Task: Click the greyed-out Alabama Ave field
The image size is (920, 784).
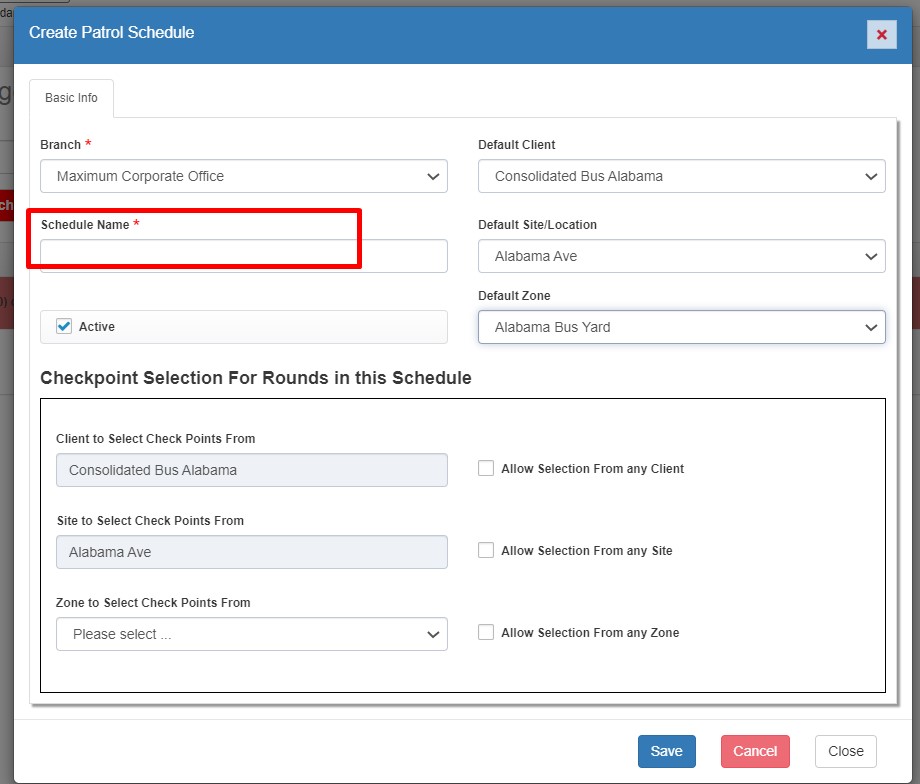Action: [251, 552]
